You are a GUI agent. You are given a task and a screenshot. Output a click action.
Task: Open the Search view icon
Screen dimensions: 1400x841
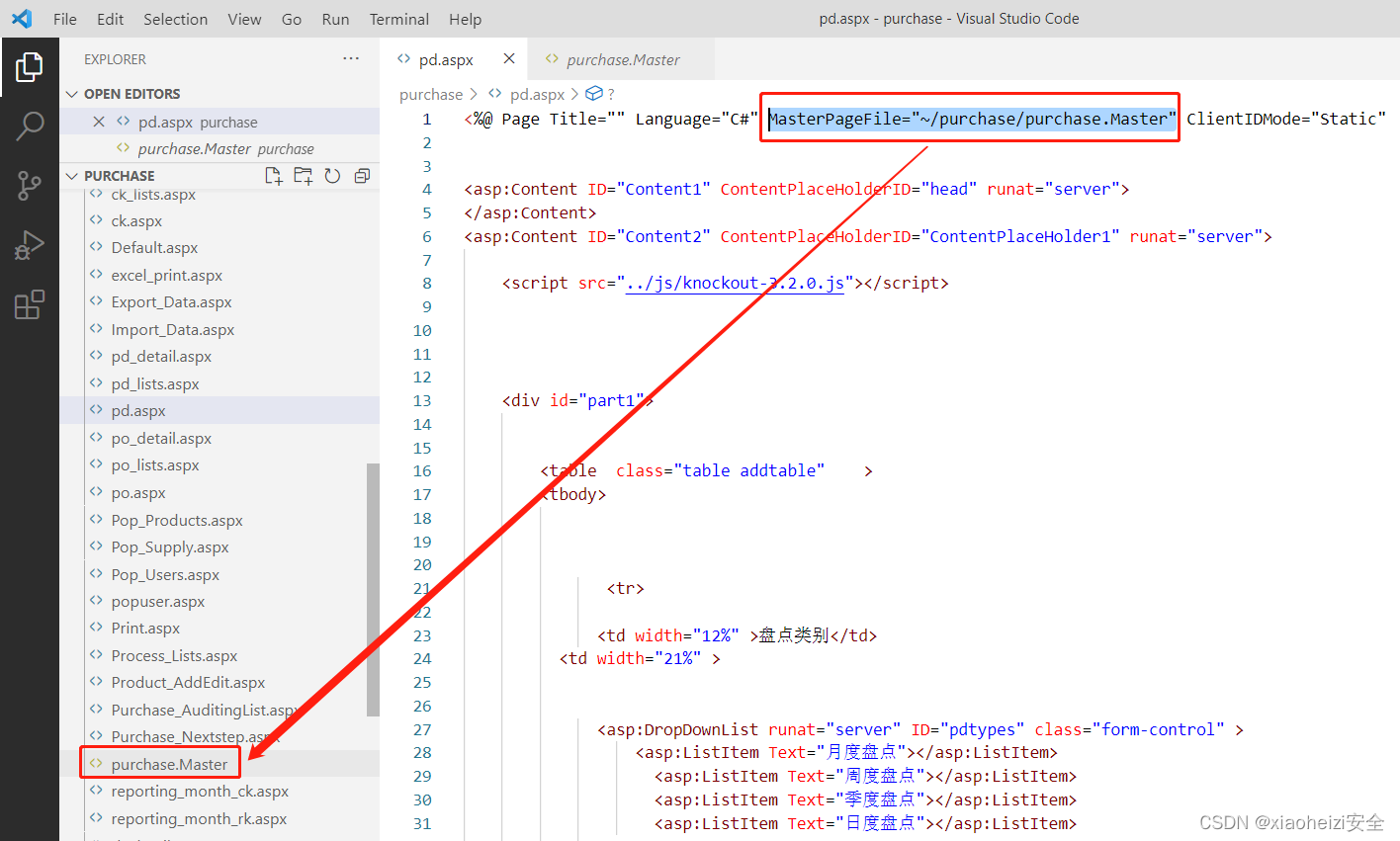click(x=30, y=126)
